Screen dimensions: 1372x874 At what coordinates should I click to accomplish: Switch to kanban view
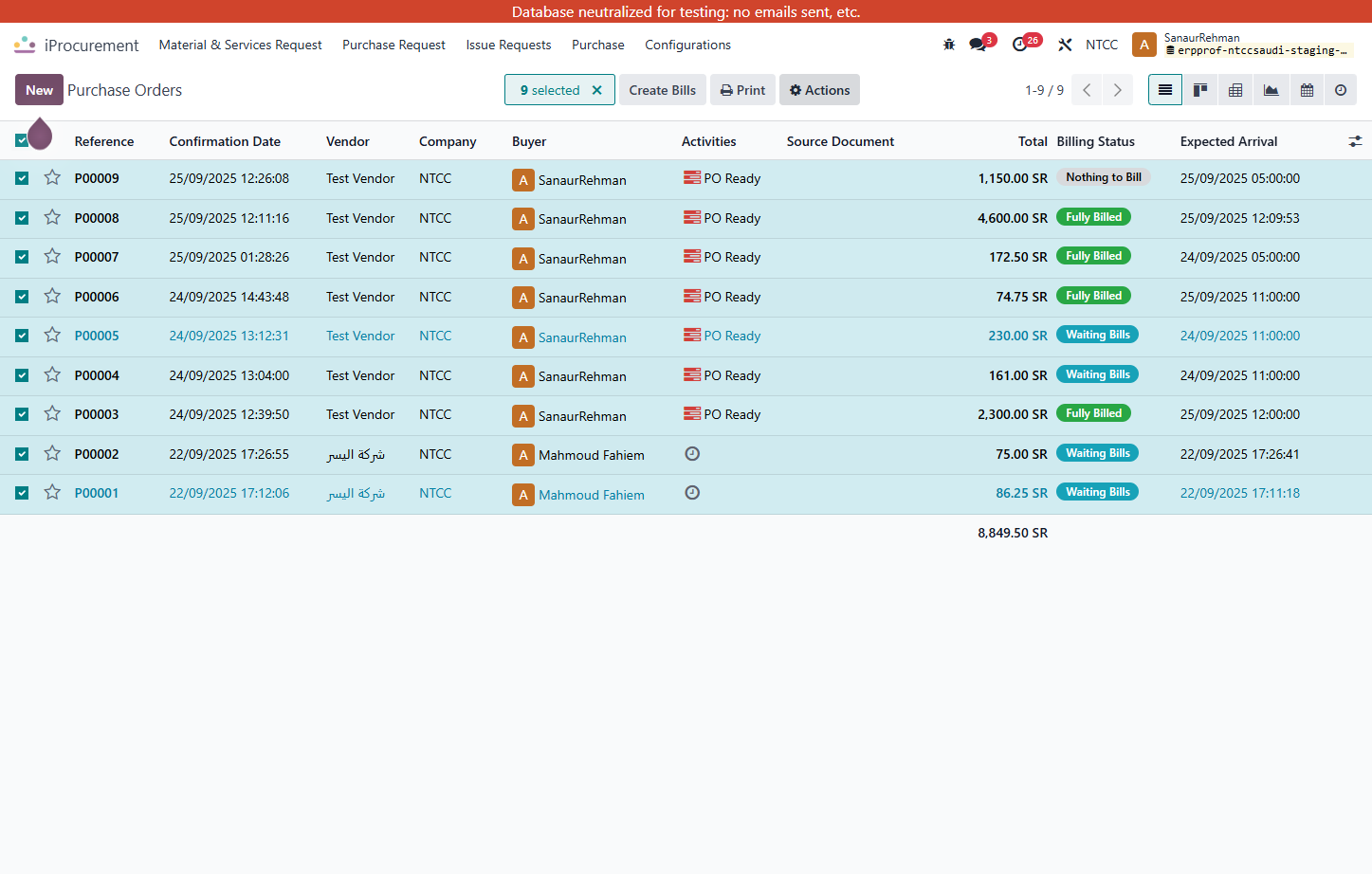(1200, 90)
